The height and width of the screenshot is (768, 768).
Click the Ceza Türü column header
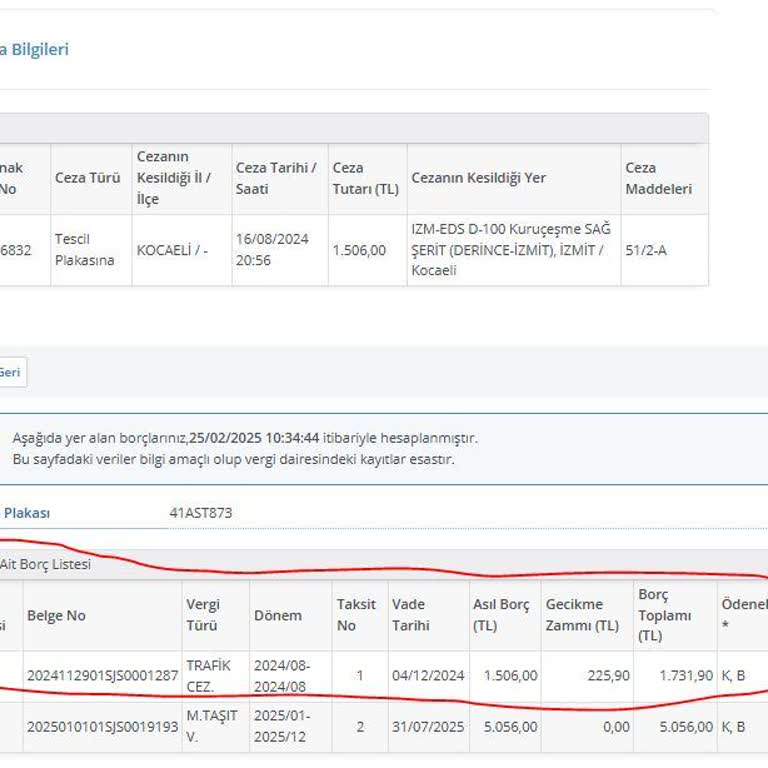tap(88, 178)
